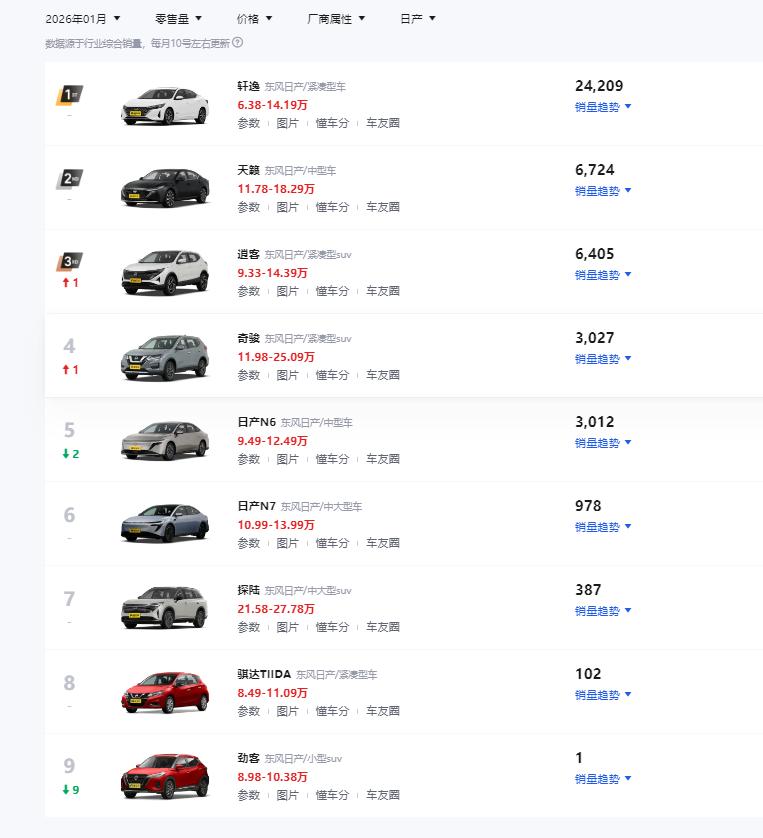Screen dimensions: 763x838
Task: Click the gold rank 1 badge
Action: [x=68, y=95]
